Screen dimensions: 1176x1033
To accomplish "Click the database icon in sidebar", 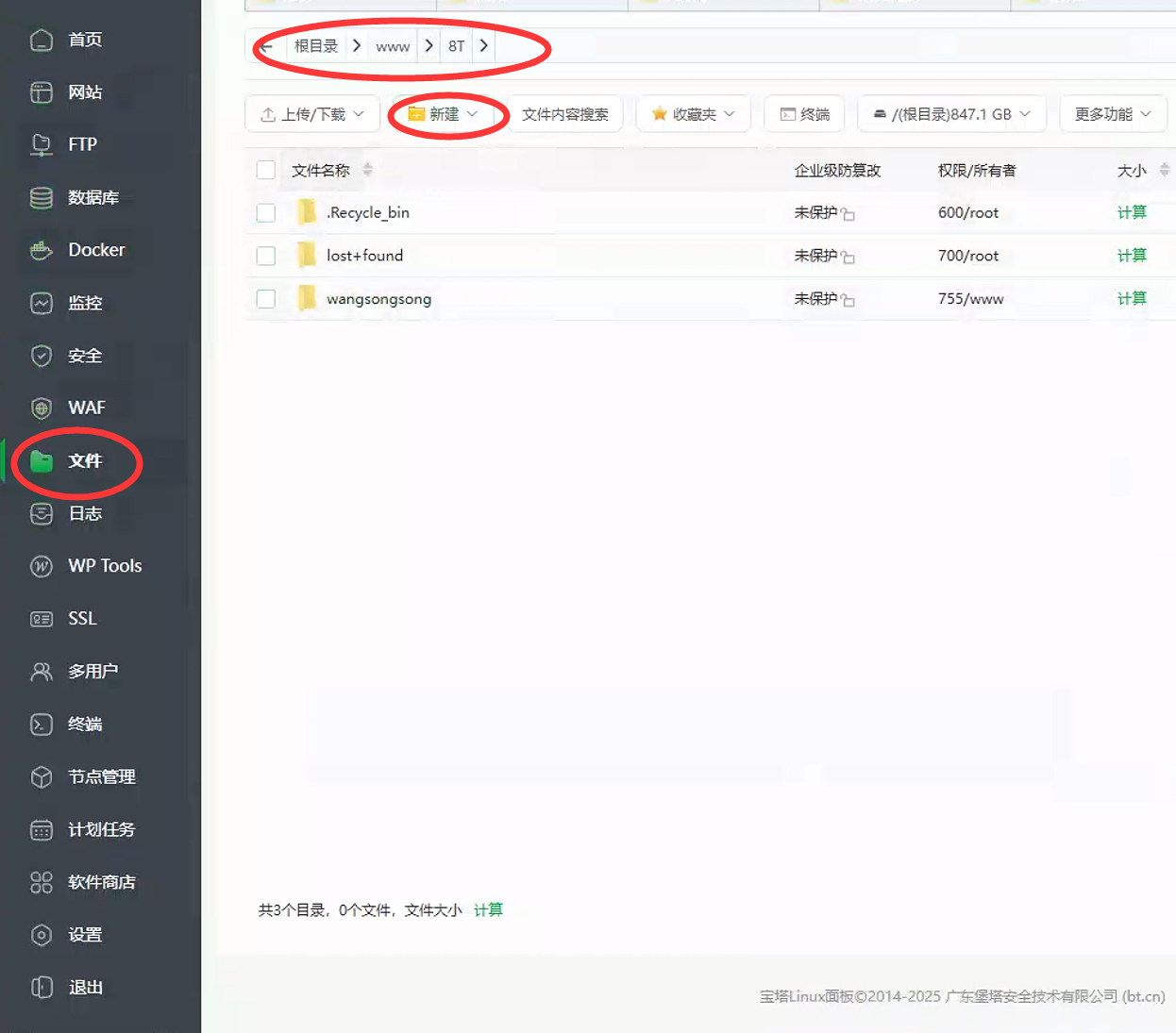I will click(x=42, y=198).
